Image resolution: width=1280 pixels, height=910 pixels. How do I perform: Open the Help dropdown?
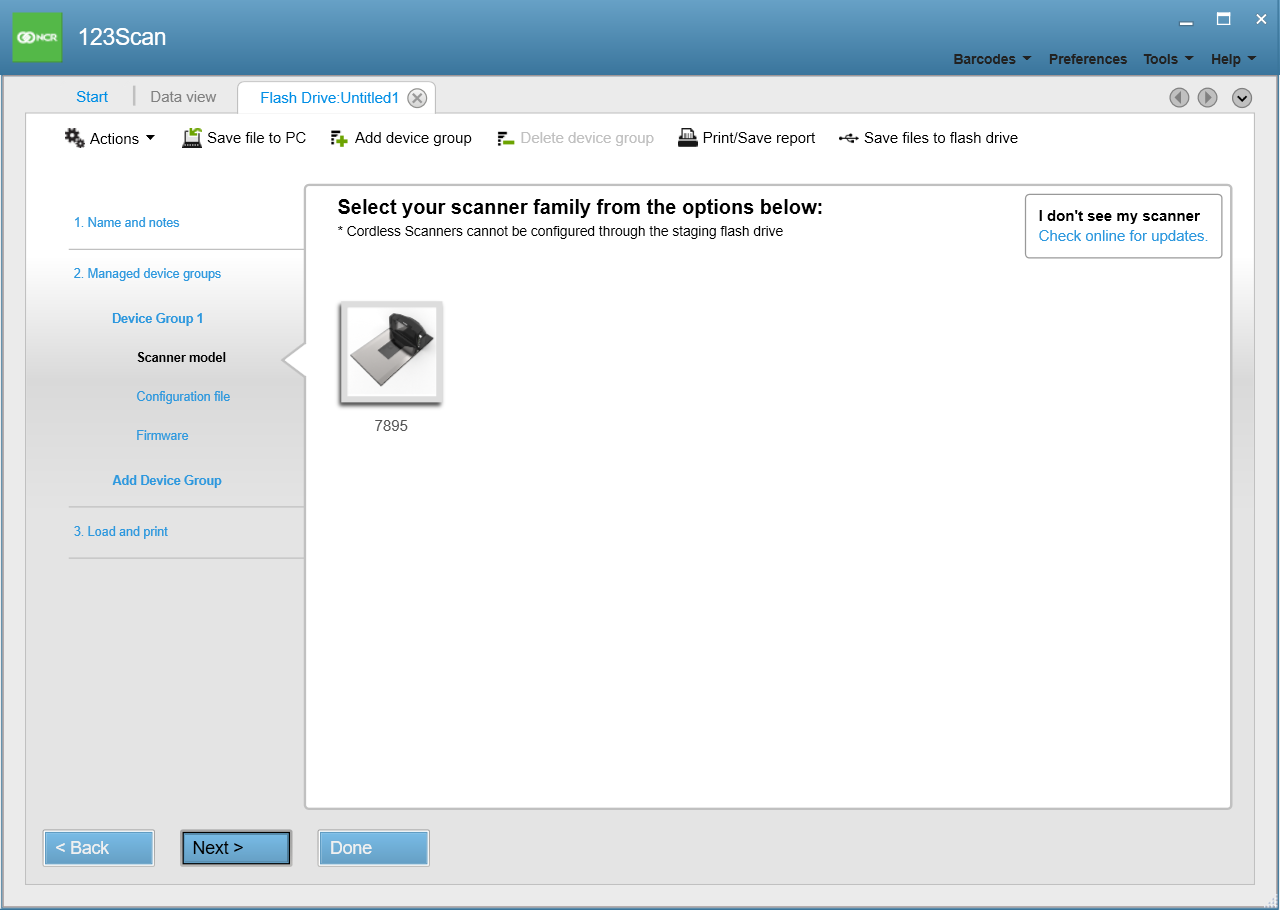[1231, 59]
